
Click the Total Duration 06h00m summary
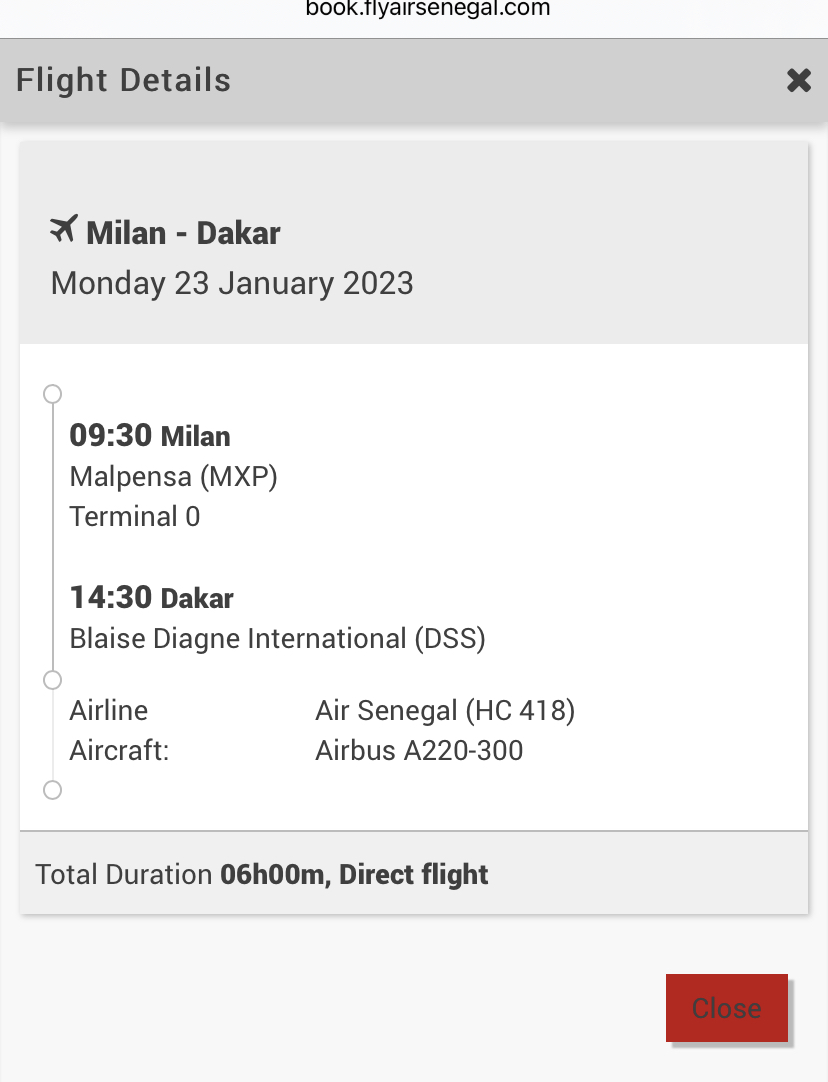point(262,874)
